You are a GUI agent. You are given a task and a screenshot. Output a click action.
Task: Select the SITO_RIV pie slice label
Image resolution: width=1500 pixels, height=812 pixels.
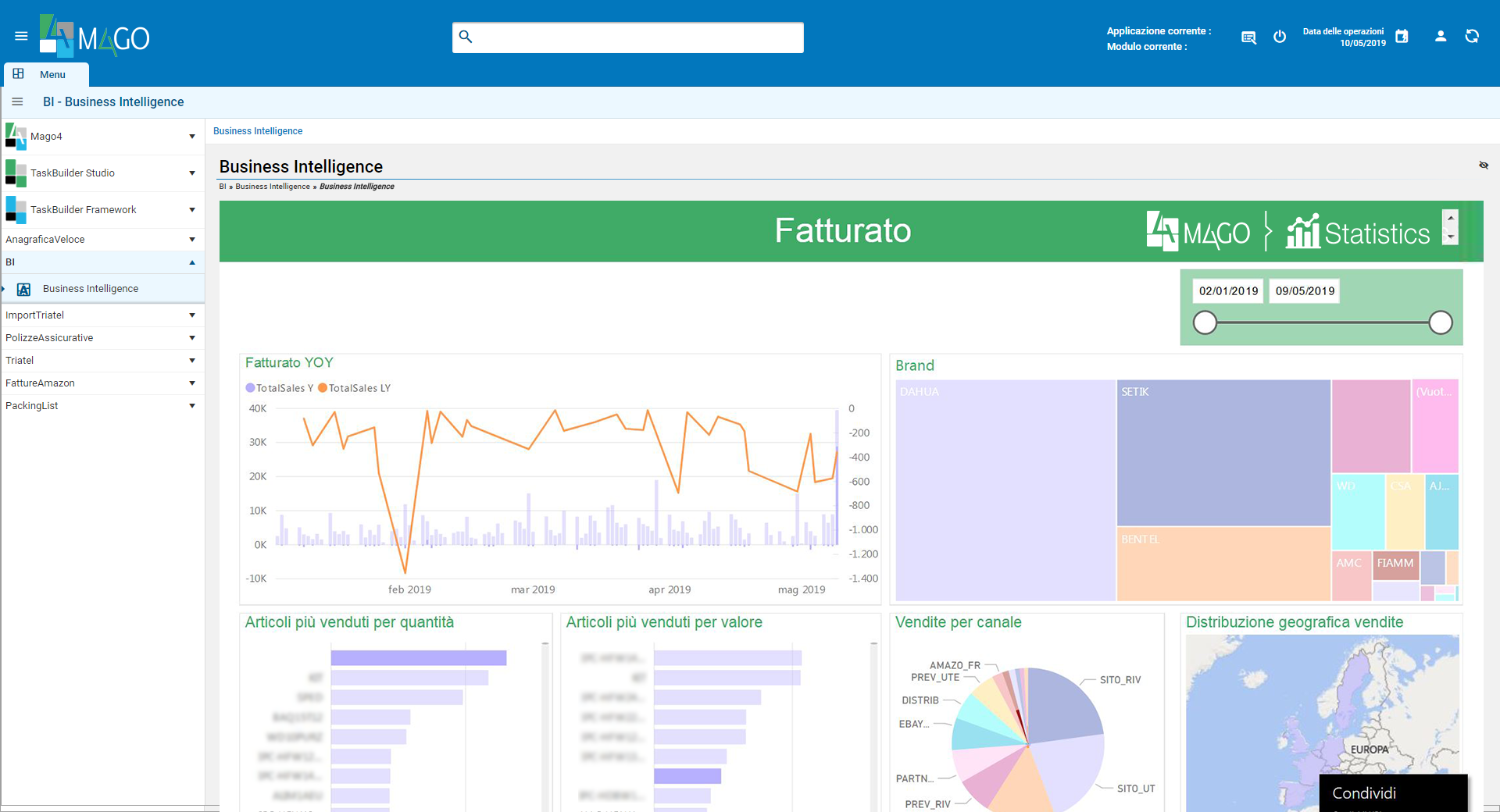[1120, 680]
